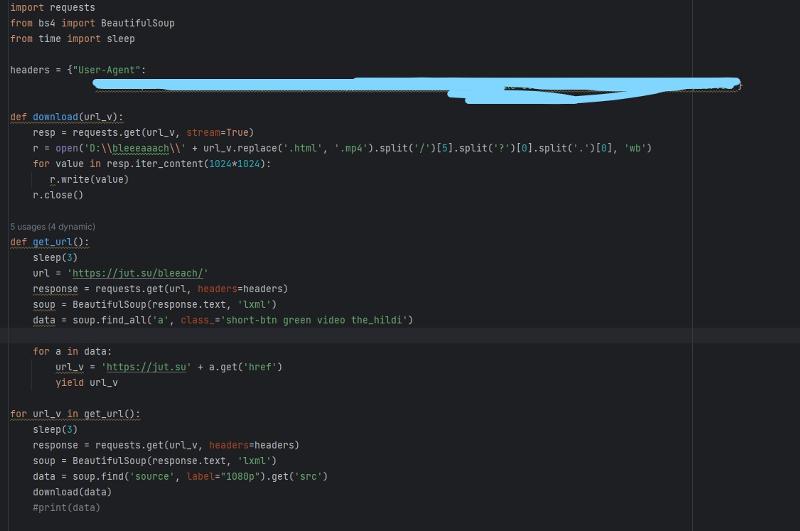Click the r.close() line

[x=58, y=195]
